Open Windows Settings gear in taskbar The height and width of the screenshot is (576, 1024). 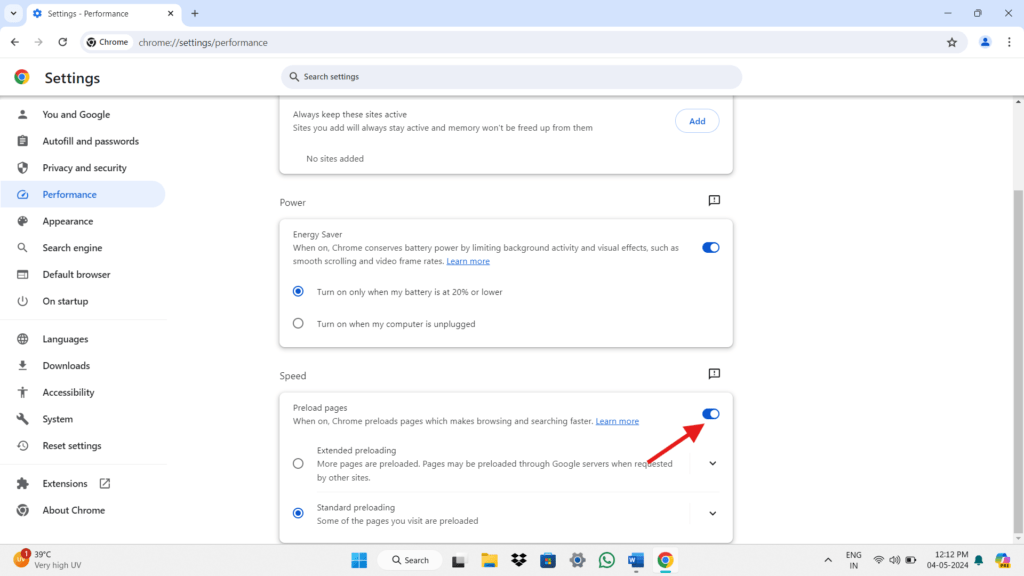tap(577, 560)
